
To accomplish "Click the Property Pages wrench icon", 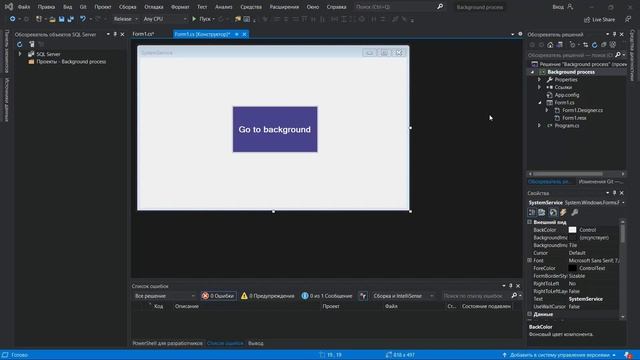I will tap(575, 212).
